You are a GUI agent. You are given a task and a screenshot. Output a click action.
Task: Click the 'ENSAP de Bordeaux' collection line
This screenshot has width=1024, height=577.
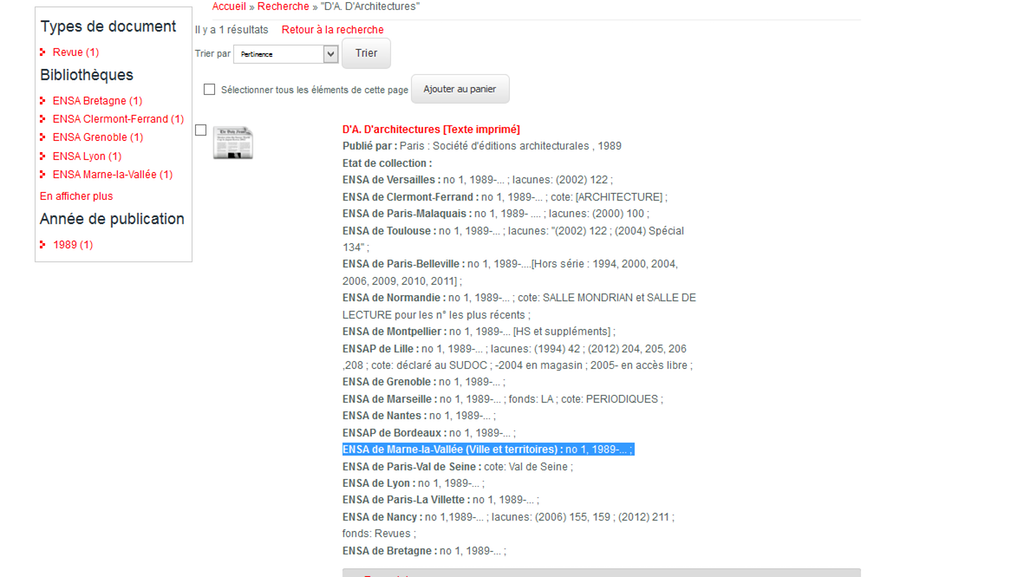click(429, 433)
